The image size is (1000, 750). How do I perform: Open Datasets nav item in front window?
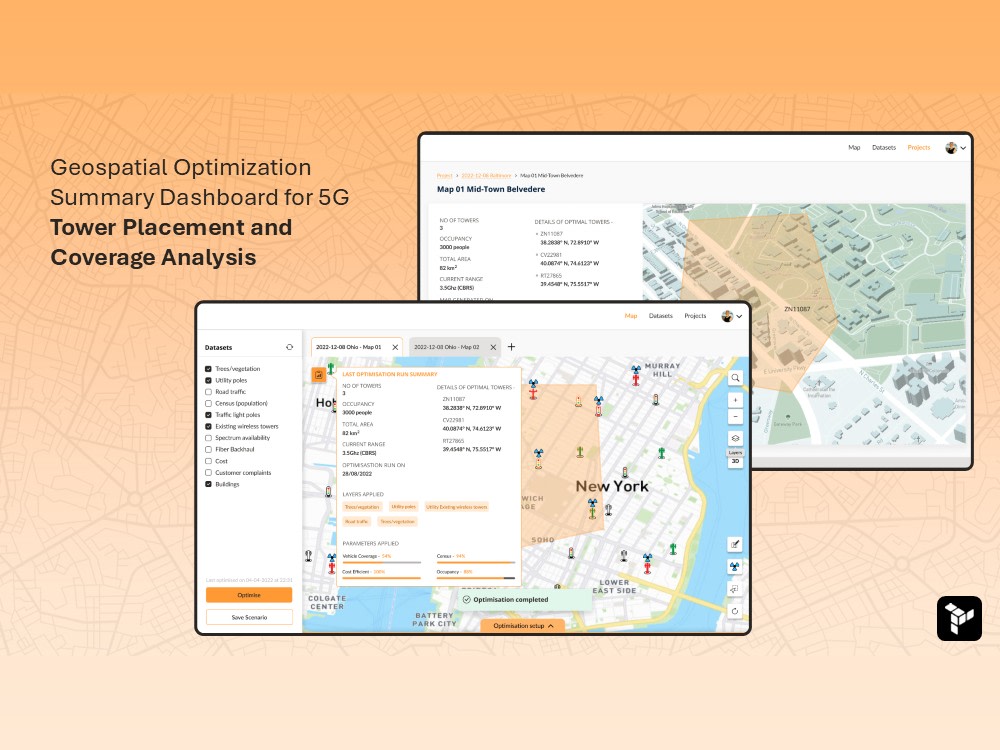coord(661,316)
